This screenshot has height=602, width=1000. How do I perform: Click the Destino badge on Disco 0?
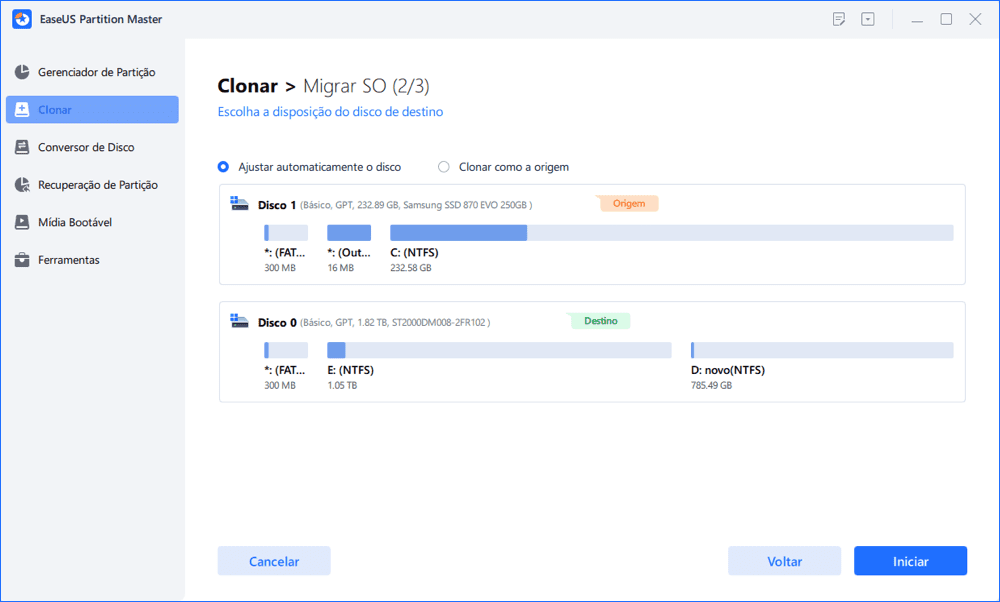click(600, 321)
